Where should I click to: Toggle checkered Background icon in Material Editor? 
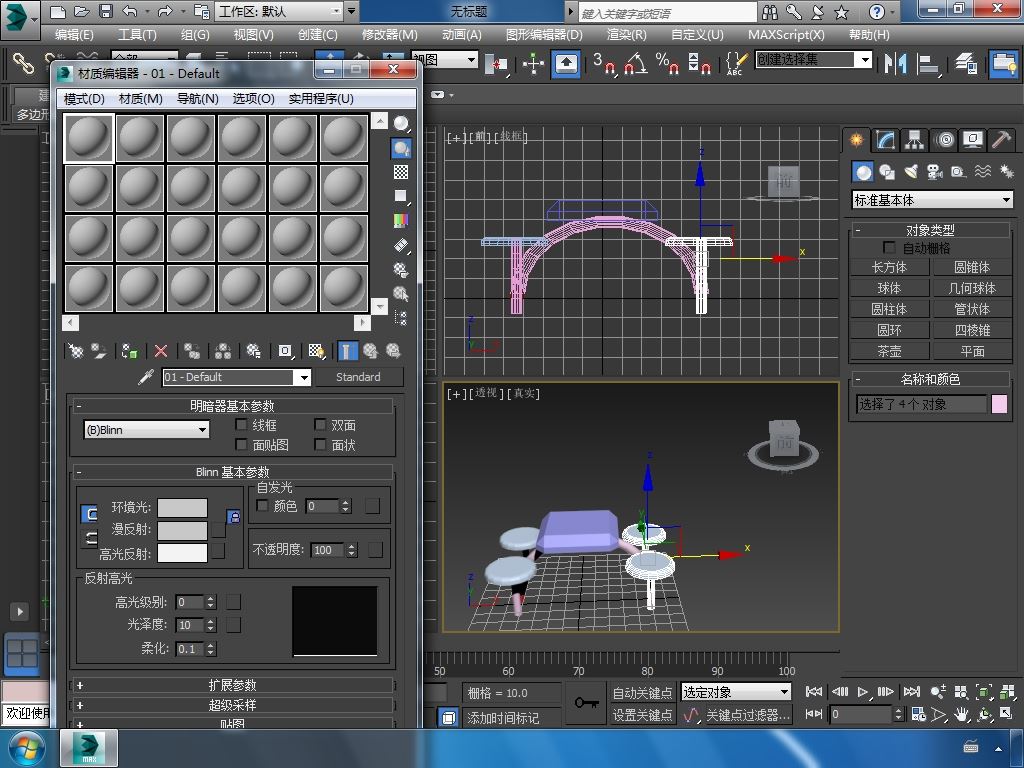tap(401, 172)
